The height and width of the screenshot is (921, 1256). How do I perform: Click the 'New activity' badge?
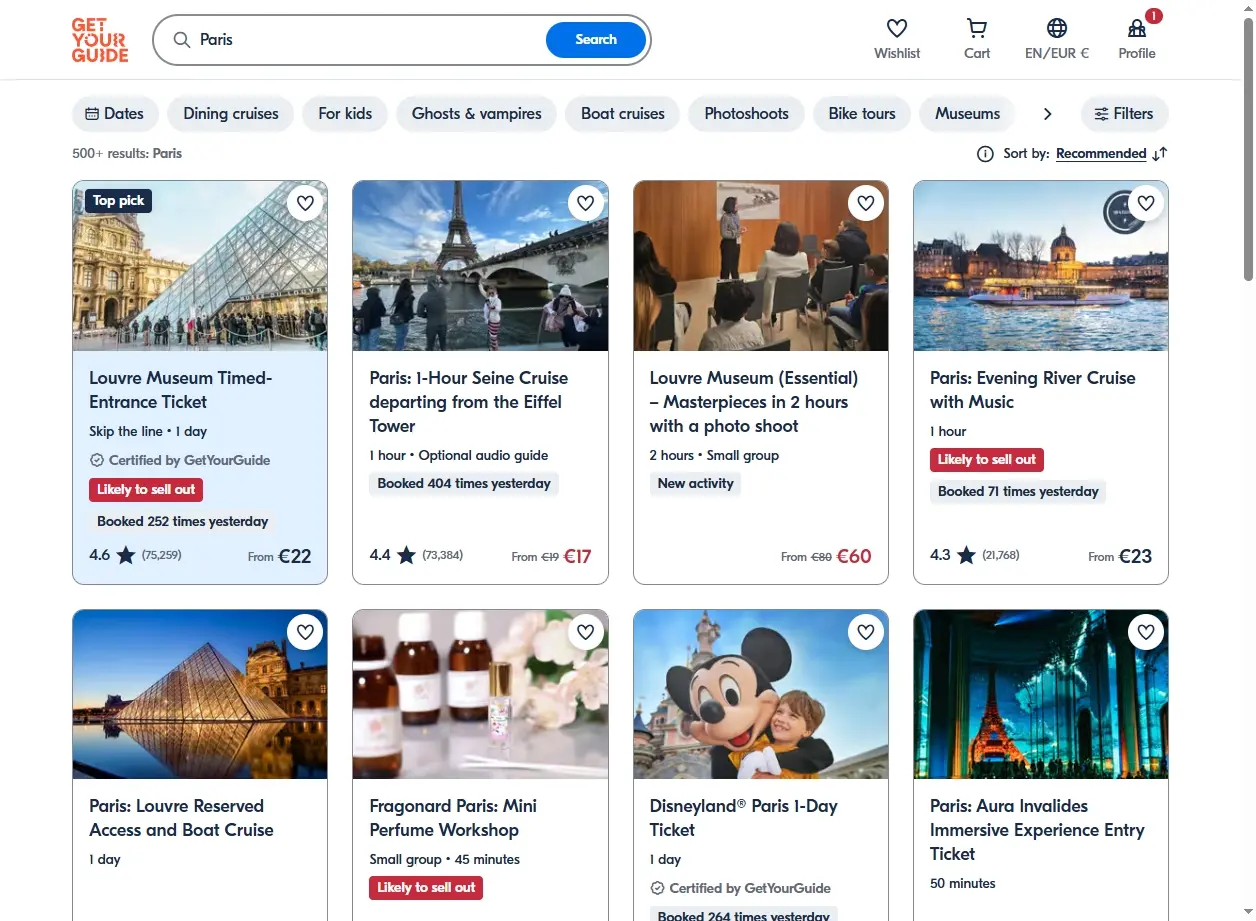[x=695, y=484]
